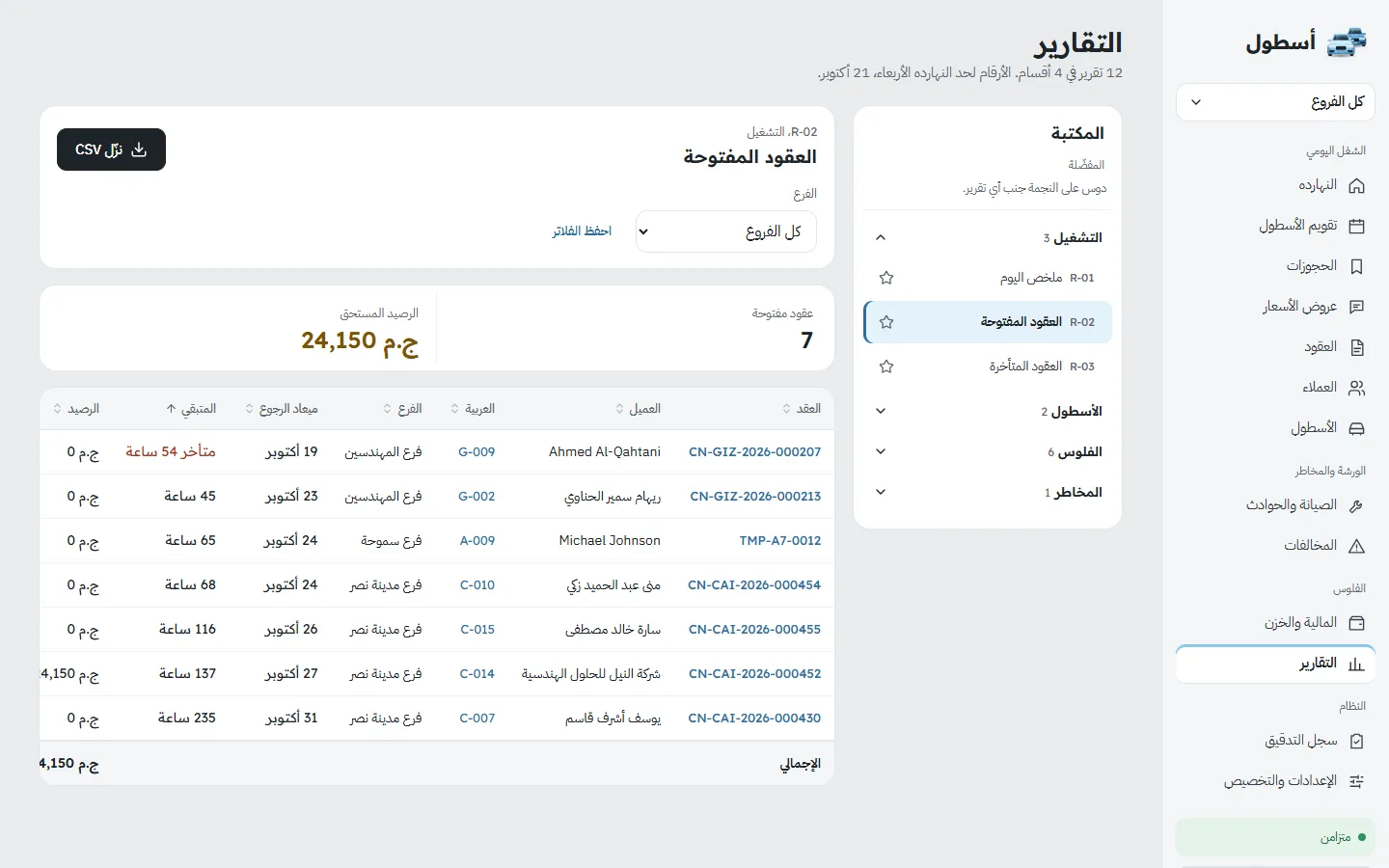Click the document icon for العقود

point(1356,347)
